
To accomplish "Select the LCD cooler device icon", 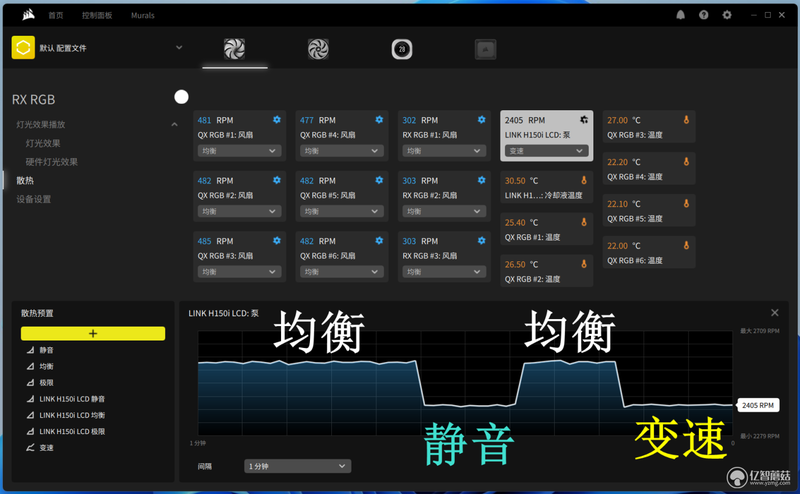I will tap(402, 49).
